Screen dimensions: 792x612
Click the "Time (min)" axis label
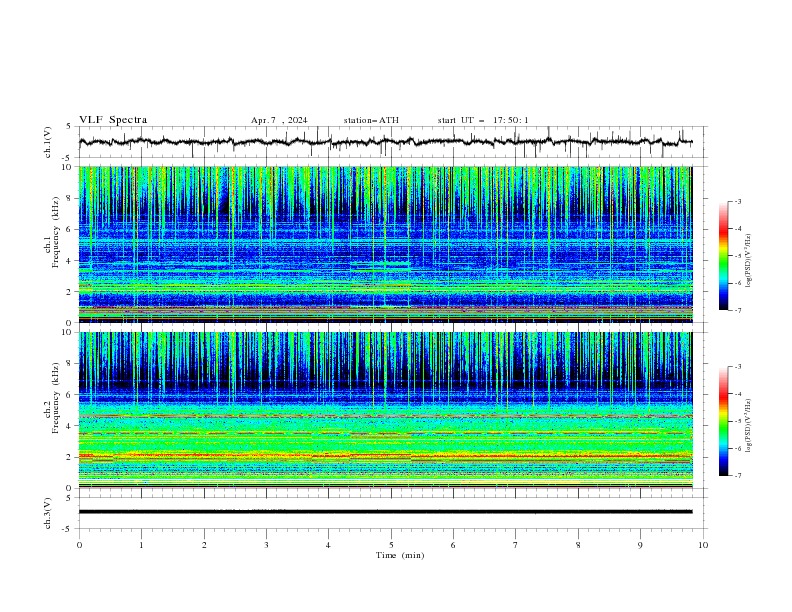tap(400, 555)
